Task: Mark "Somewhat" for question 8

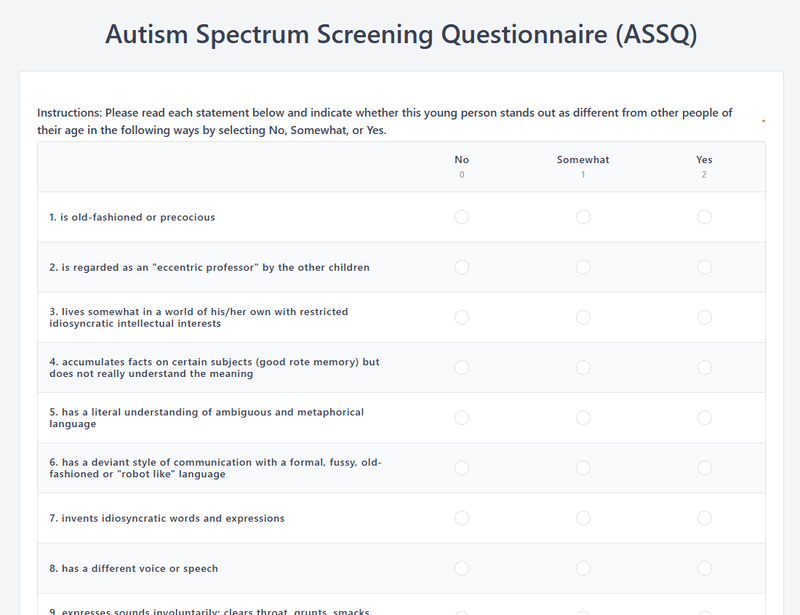Action: 581,568
